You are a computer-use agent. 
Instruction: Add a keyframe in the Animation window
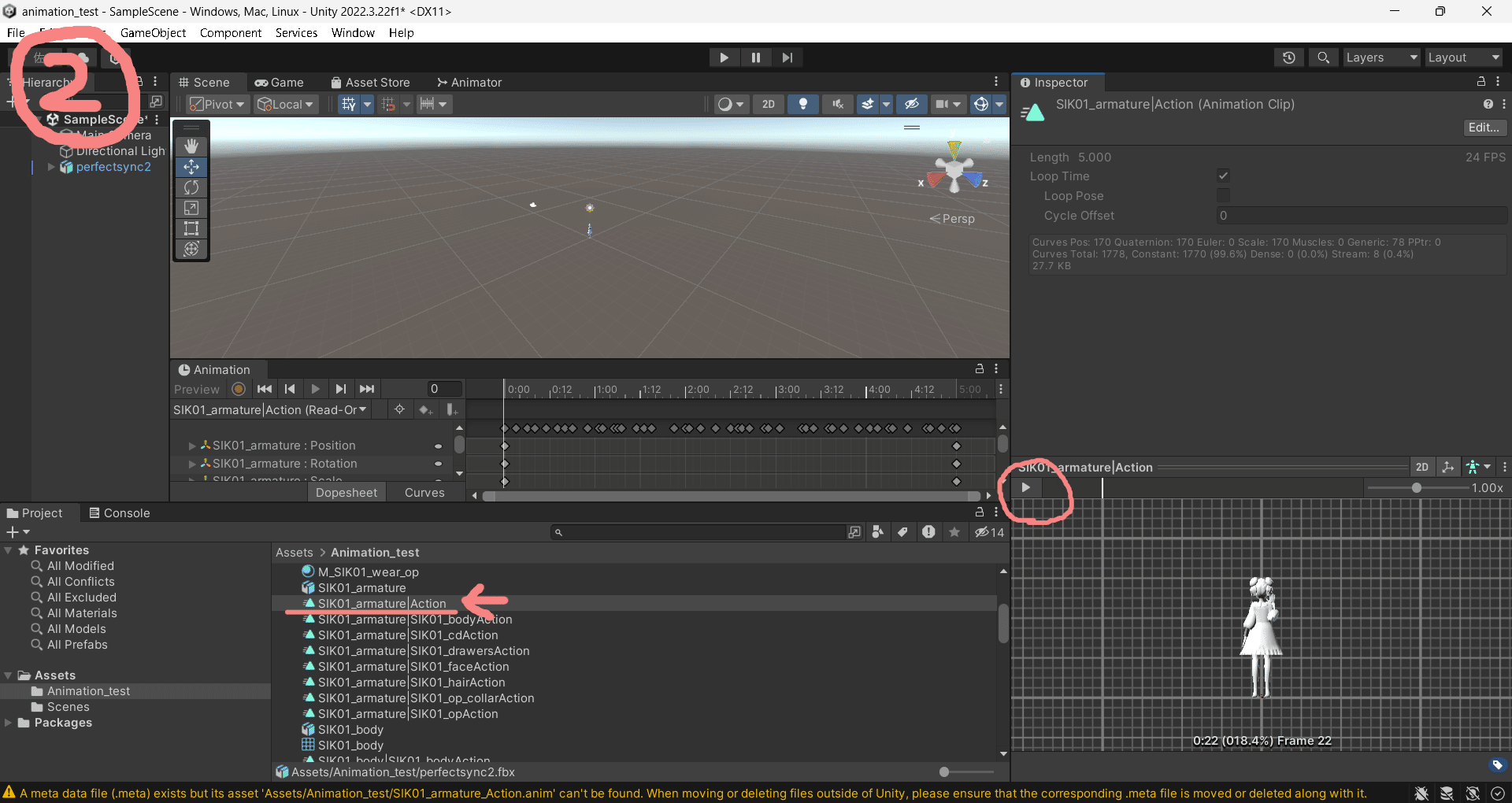point(425,409)
